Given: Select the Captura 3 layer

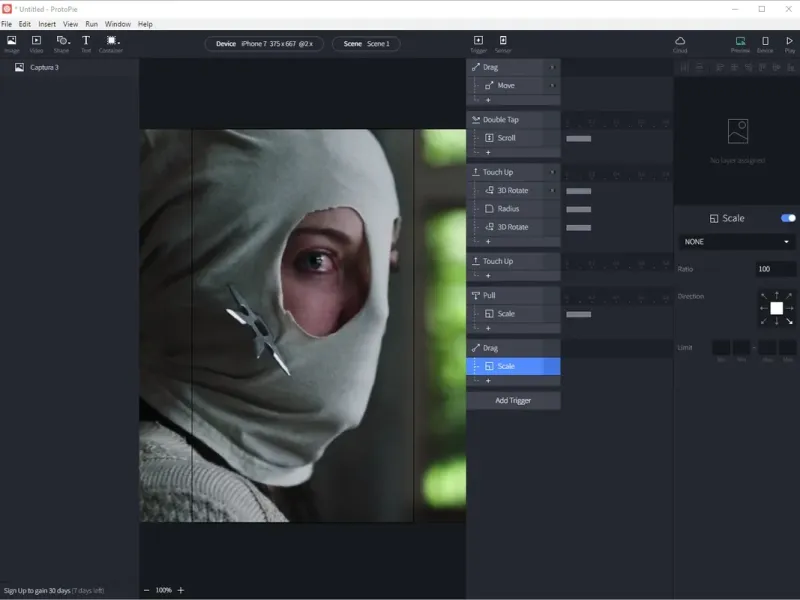Looking at the screenshot, I should [44, 68].
